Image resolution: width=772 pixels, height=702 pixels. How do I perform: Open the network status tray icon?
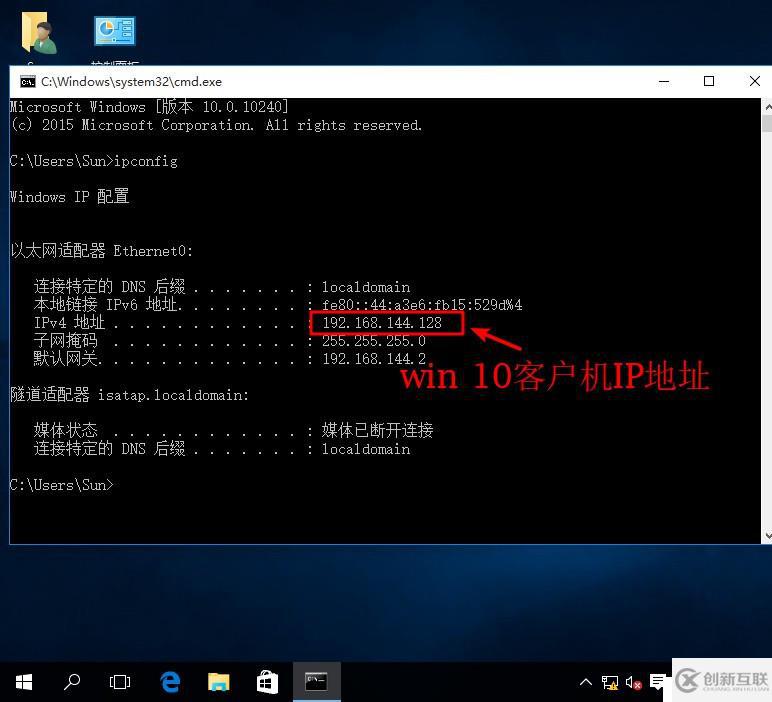tap(610, 682)
